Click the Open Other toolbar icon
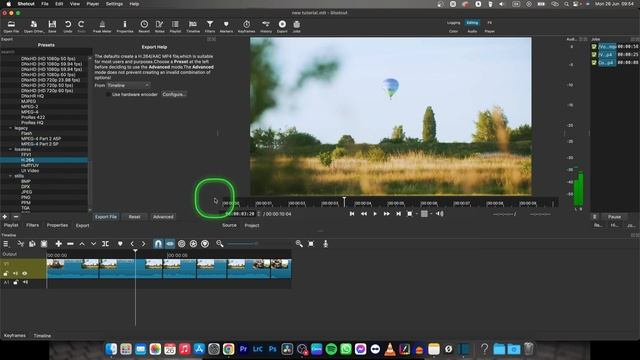This screenshot has height=360, width=640. click(x=34, y=27)
